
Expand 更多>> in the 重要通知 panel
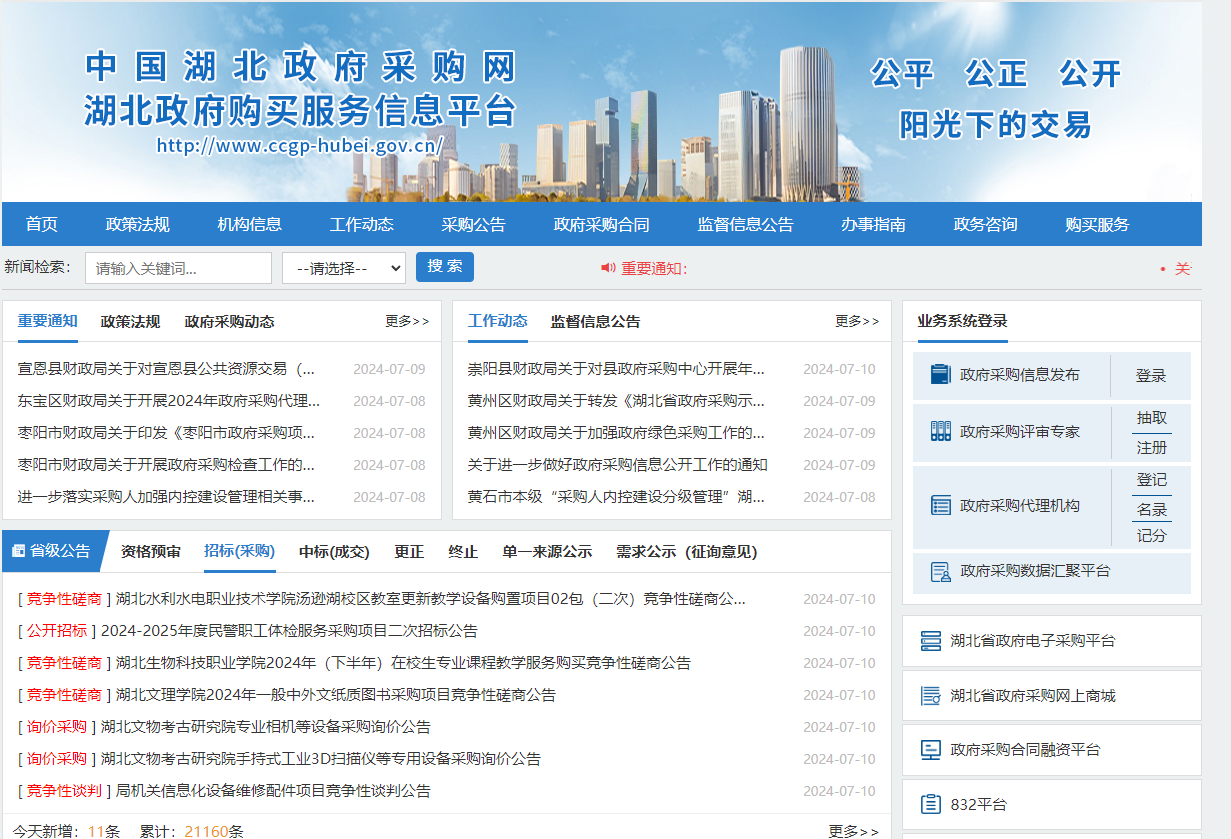[407, 321]
